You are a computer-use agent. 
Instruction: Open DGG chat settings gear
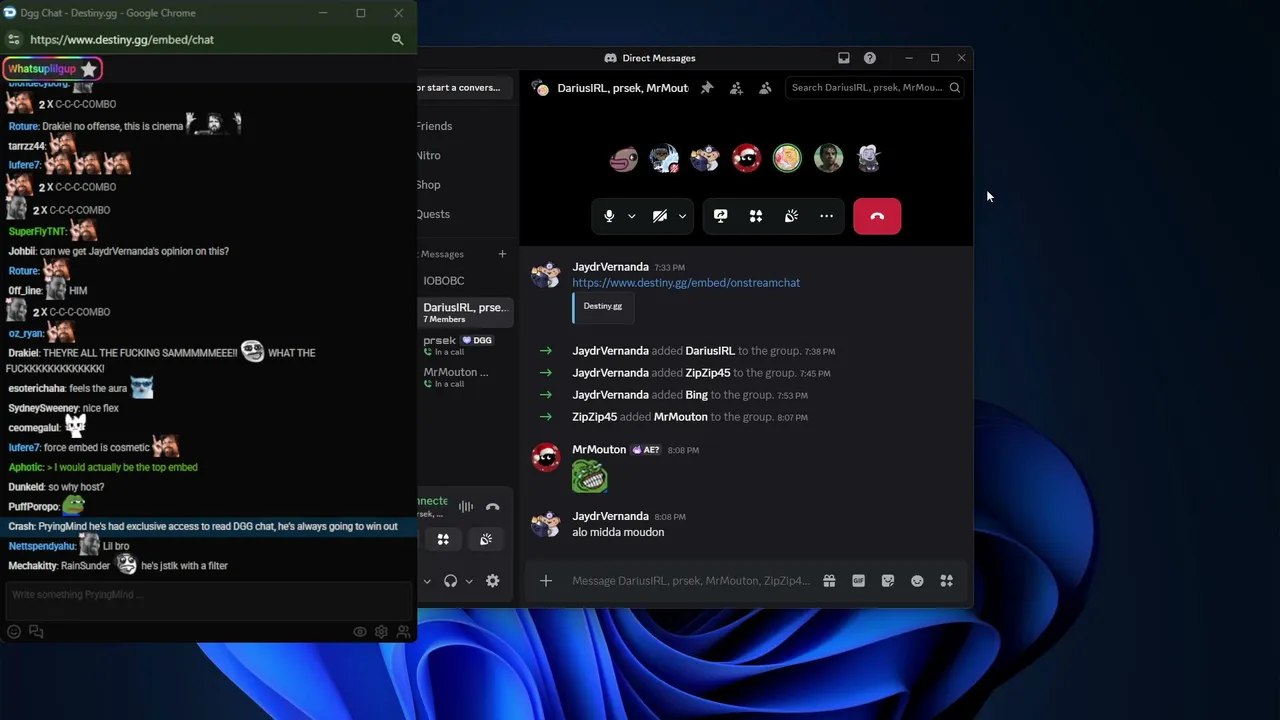381,632
